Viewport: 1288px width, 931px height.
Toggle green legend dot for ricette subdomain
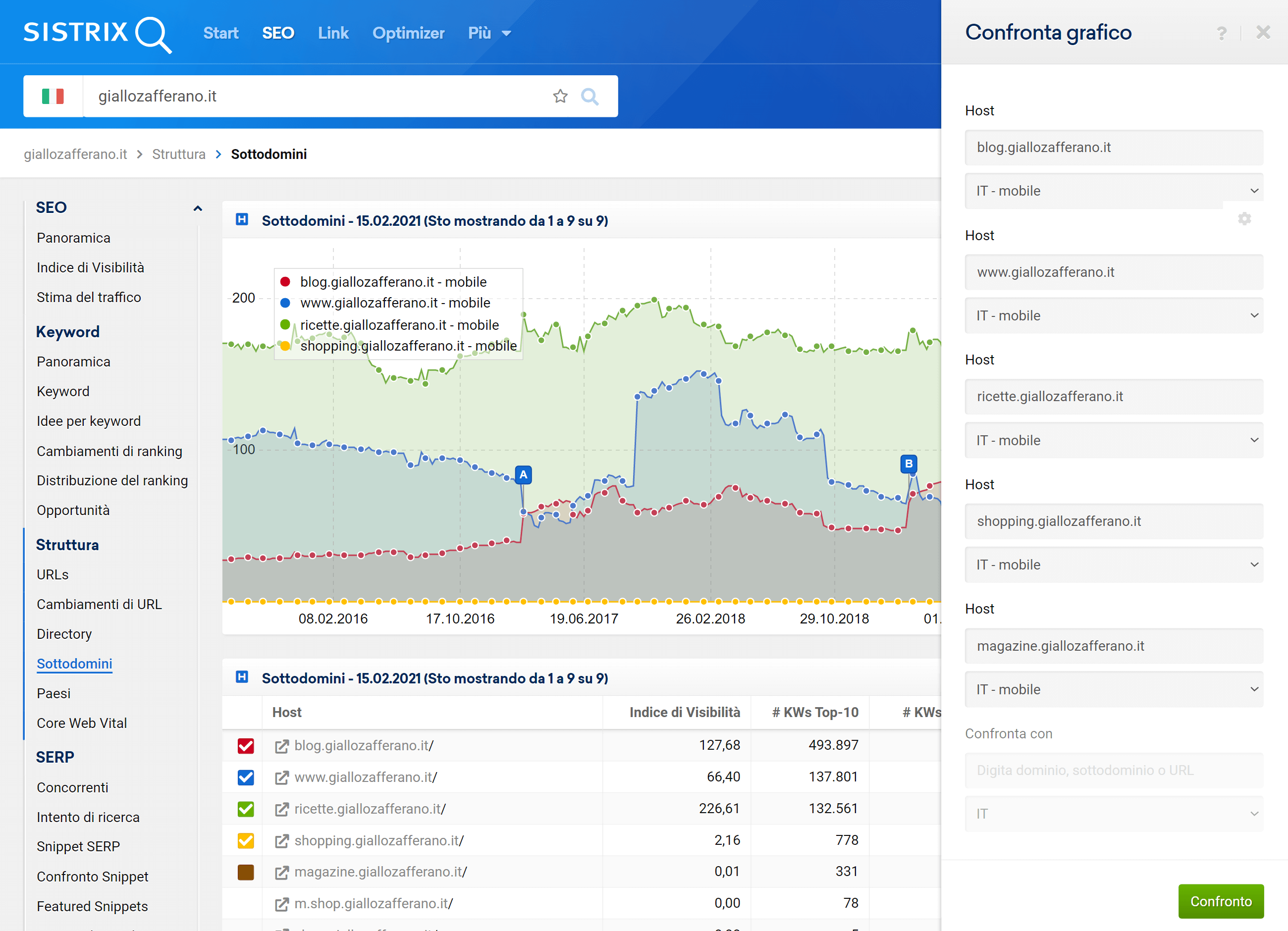286,325
